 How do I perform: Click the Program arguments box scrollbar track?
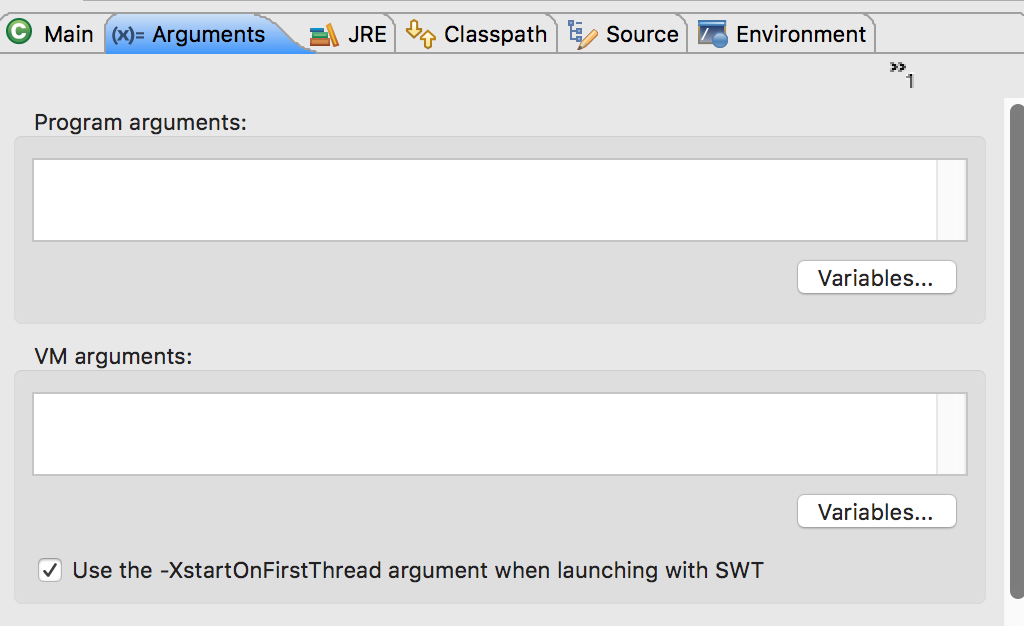click(x=951, y=200)
